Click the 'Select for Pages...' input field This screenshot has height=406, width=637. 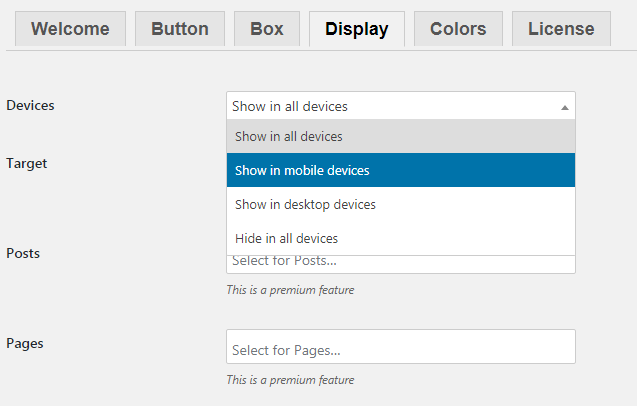coord(401,347)
